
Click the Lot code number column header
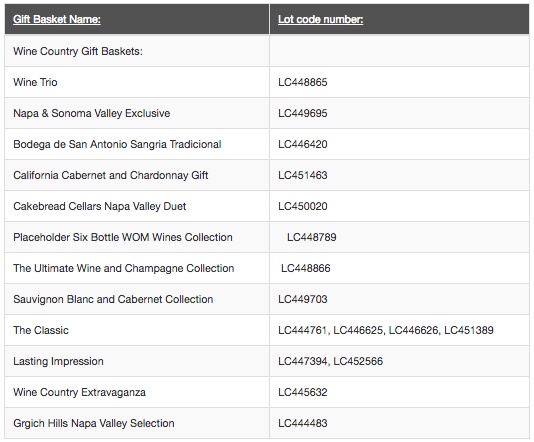pos(320,19)
